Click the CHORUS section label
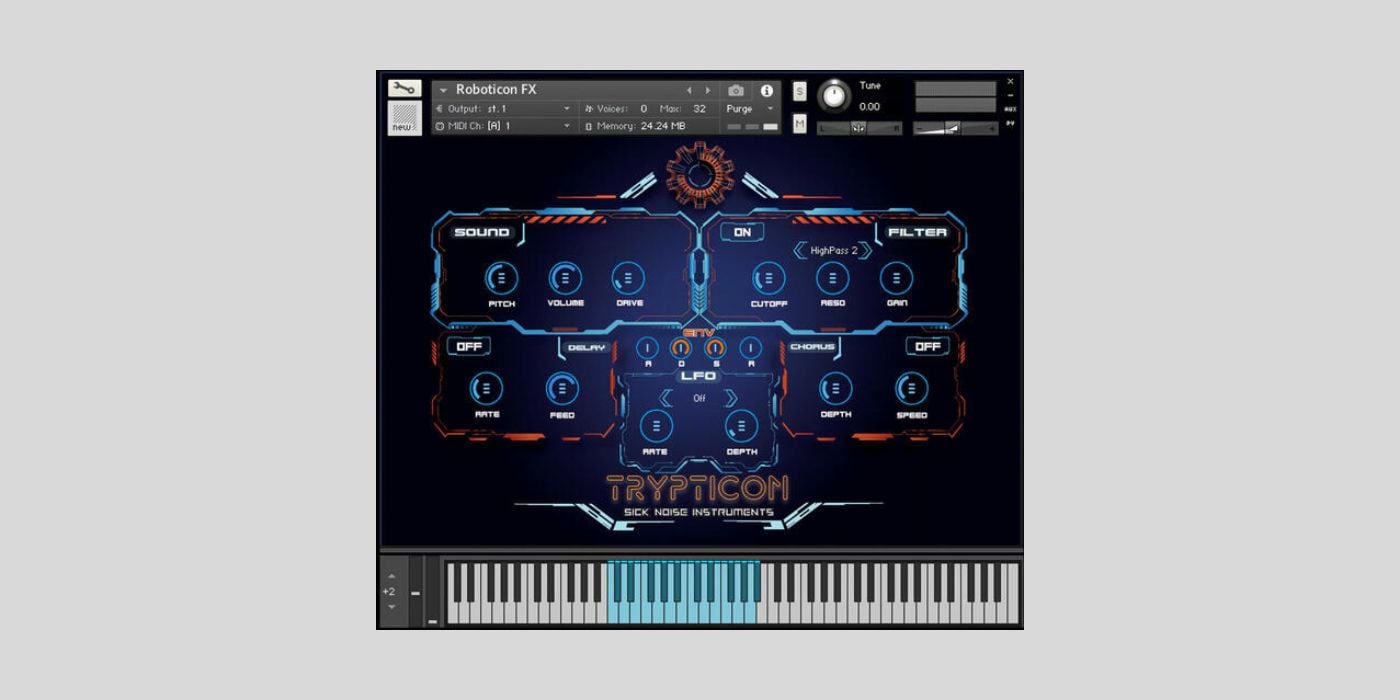1400x700 pixels. tap(812, 347)
